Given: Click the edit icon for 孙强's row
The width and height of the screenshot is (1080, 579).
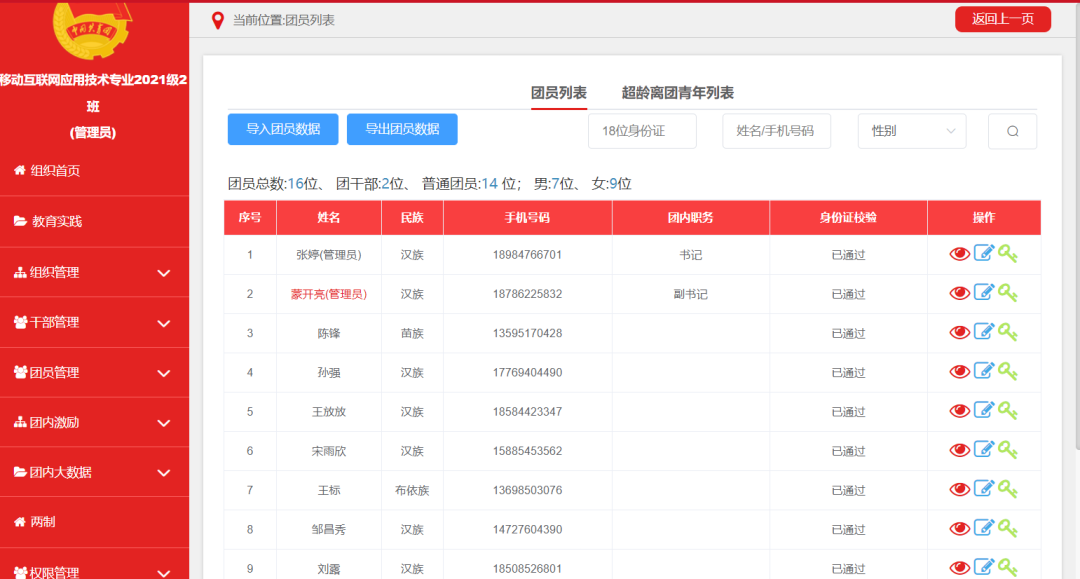Looking at the screenshot, I should pyautogui.click(x=984, y=371).
